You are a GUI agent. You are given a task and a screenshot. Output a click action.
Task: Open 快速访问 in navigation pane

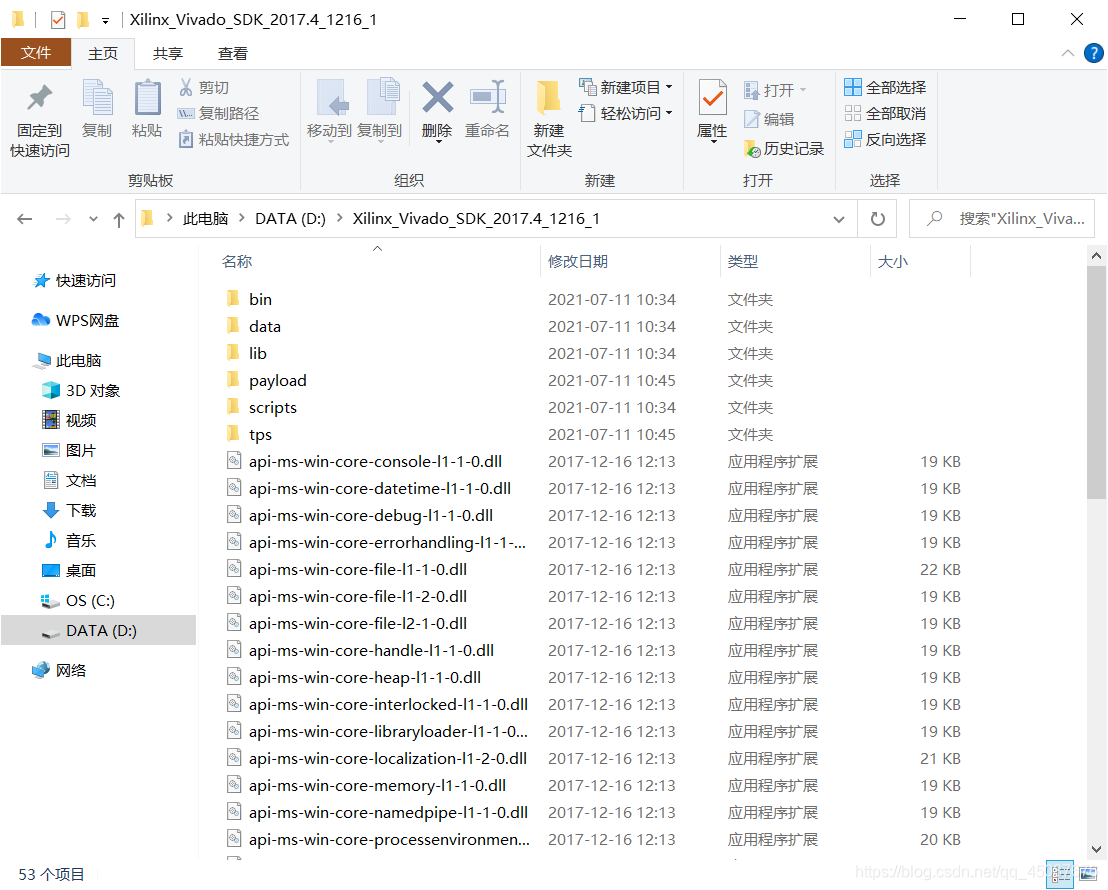75,281
